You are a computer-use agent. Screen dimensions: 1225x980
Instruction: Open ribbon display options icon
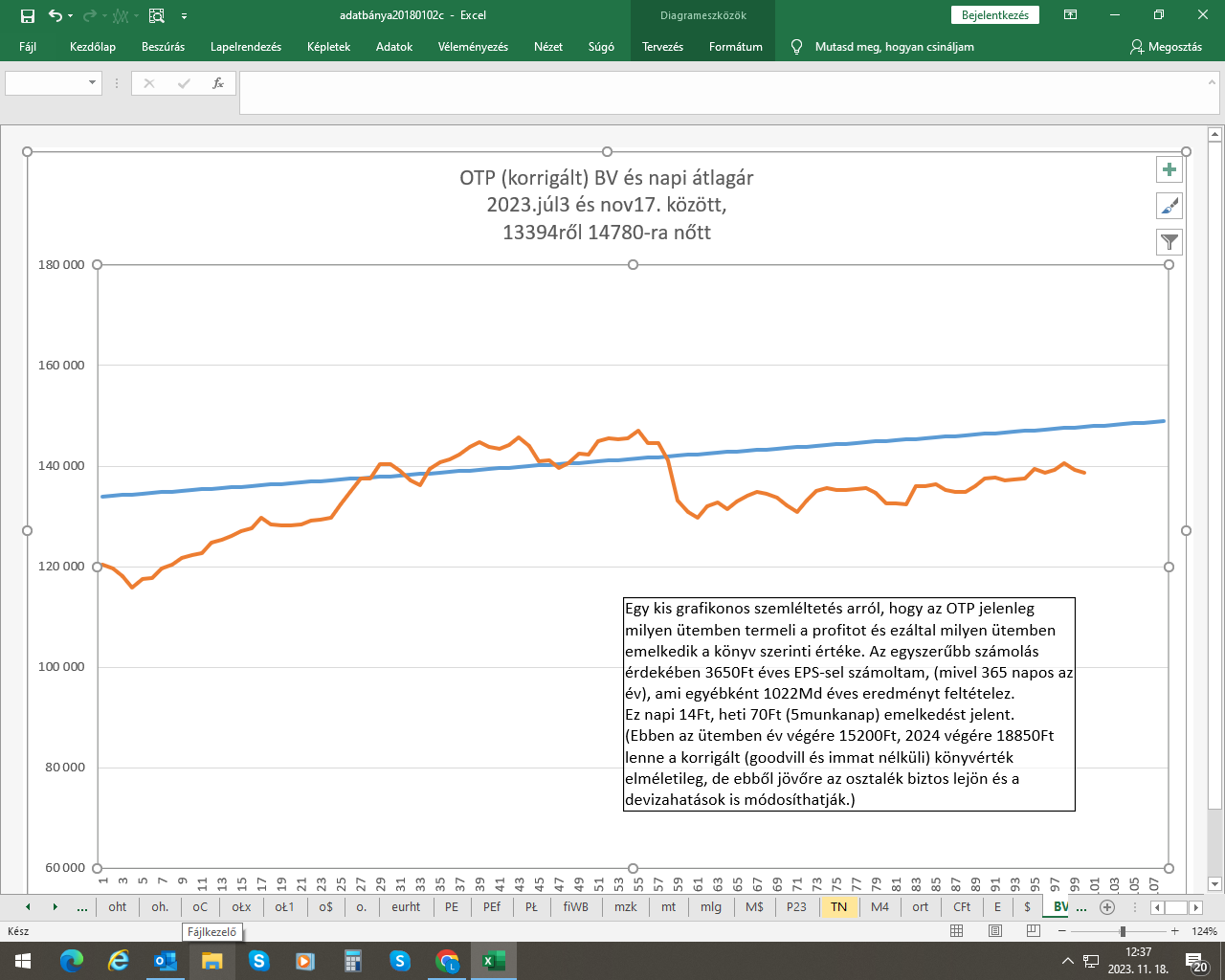1071,15
